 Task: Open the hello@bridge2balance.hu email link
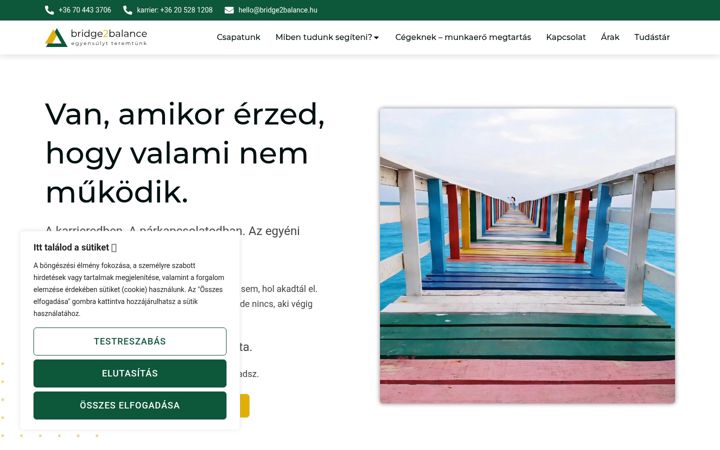tap(278, 10)
